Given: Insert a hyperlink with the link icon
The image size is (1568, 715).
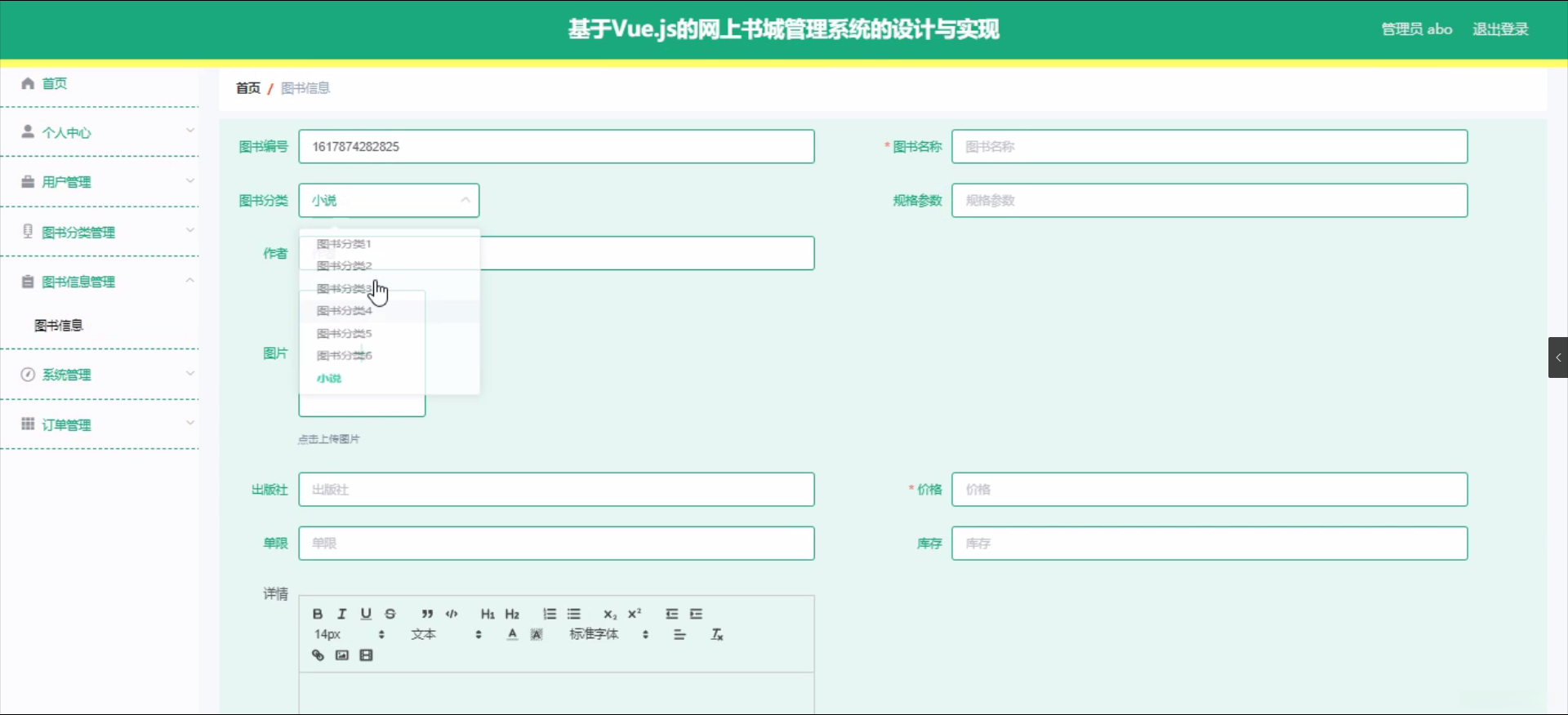Looking at the screenshot, I should pos(318,655).
